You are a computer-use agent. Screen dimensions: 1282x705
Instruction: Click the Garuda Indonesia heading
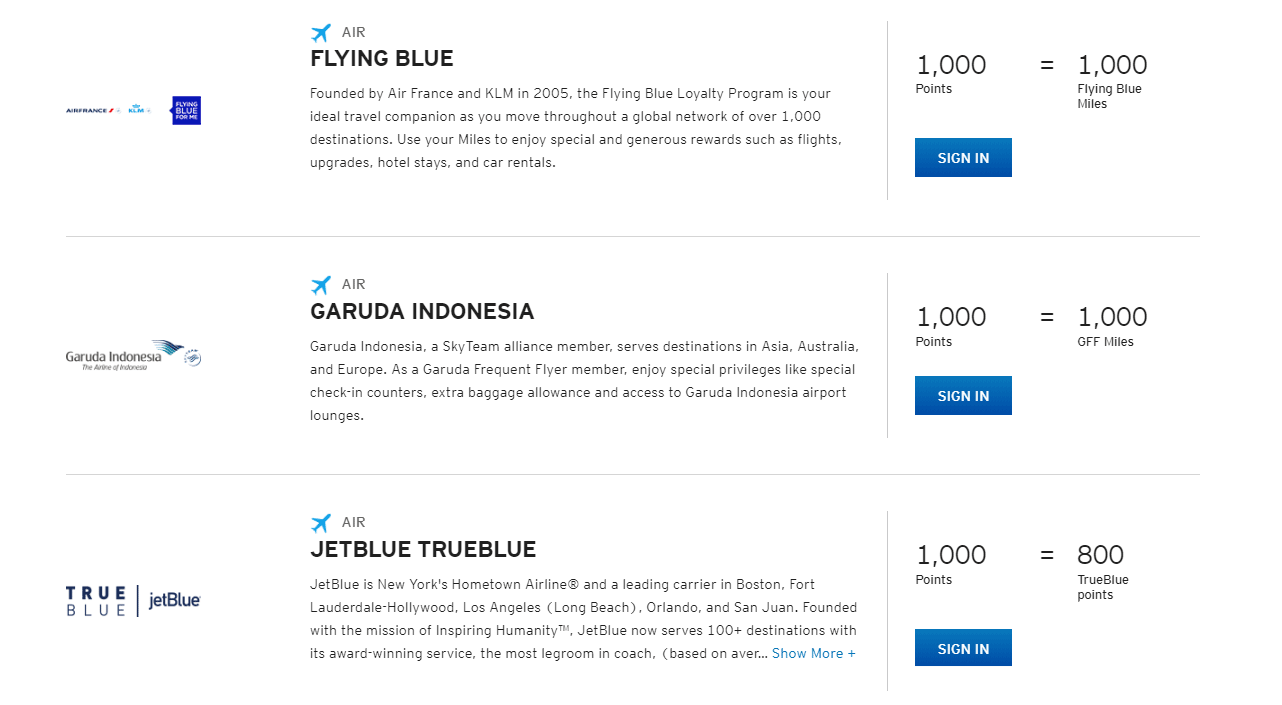[x=422, y=312]
